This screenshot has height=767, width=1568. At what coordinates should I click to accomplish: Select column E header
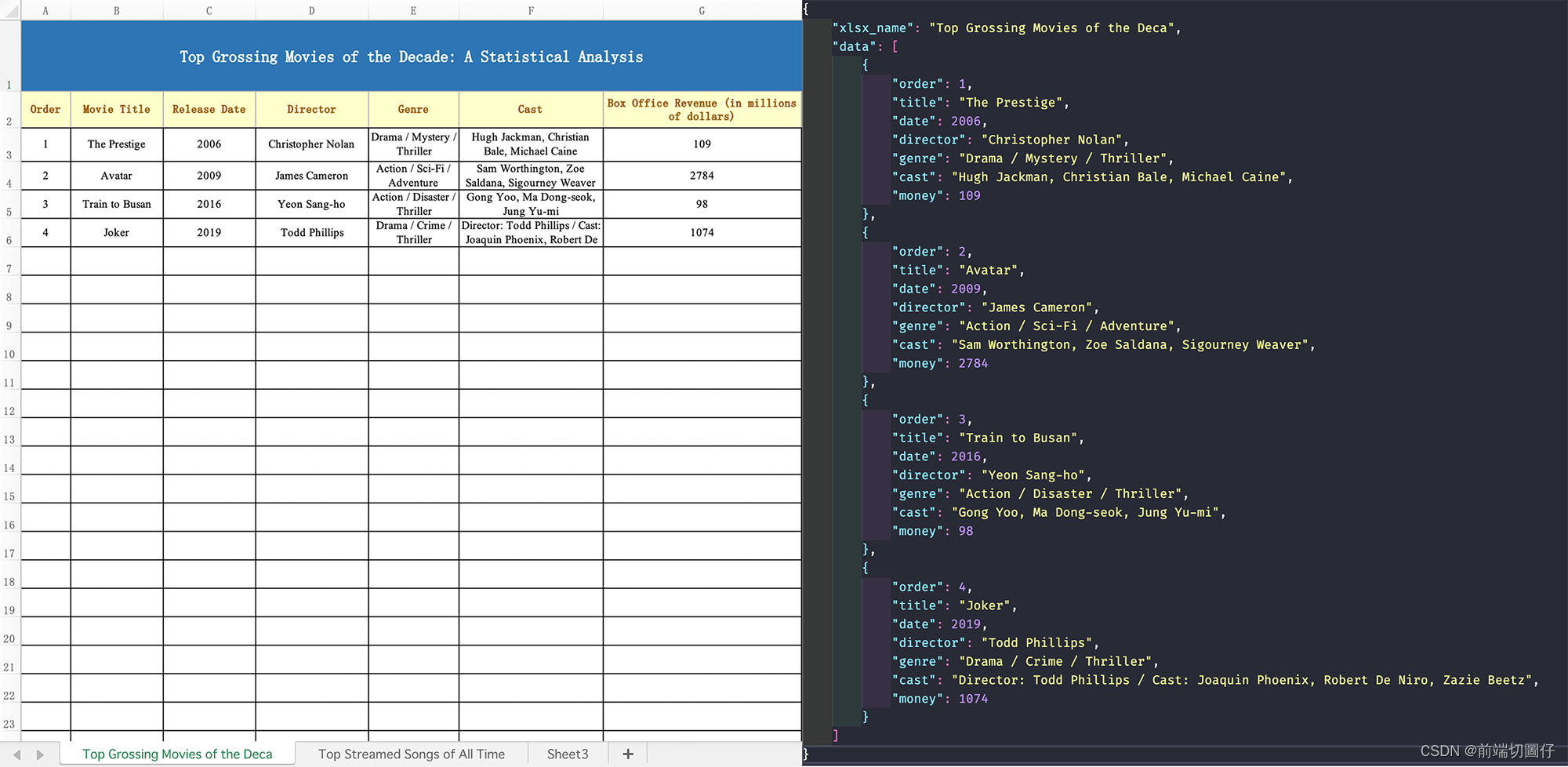(x=413, y=10)
